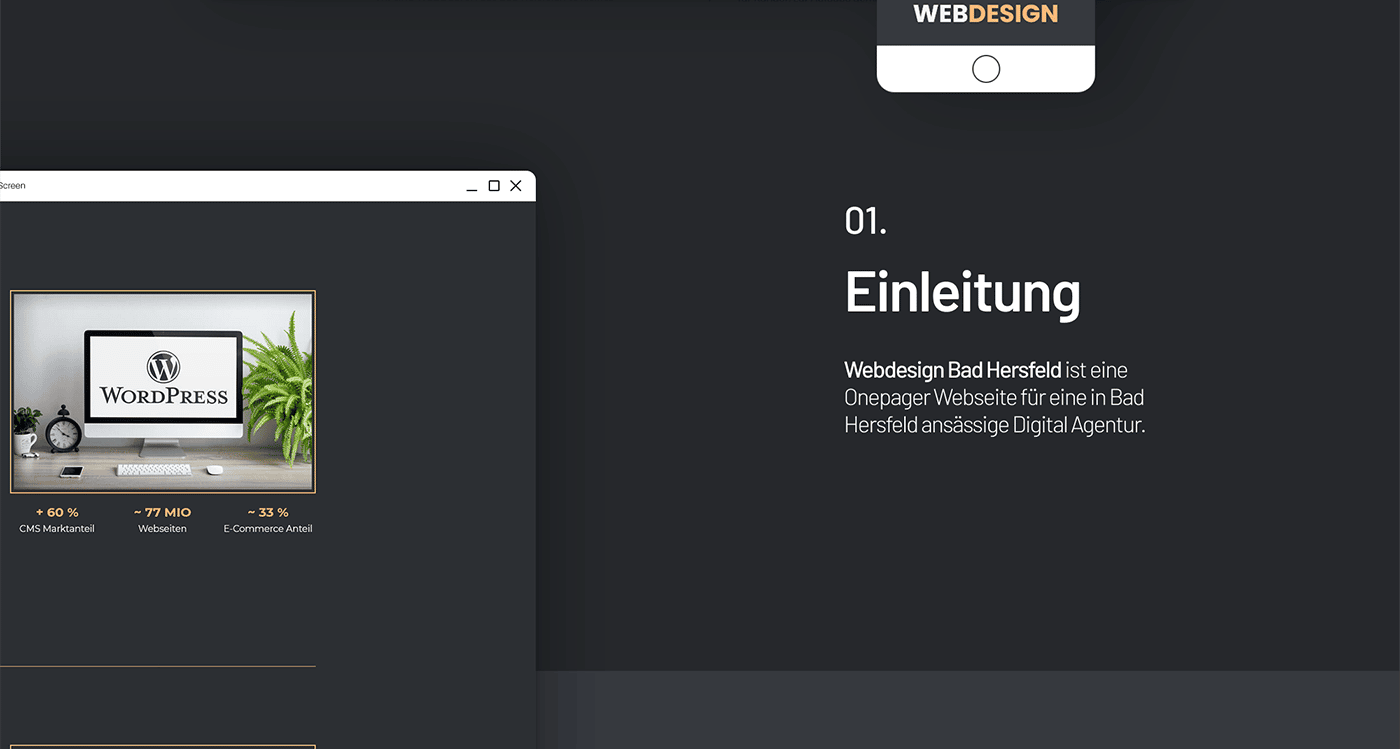The height and width of the screenshot is (749, 1400).
Task: Click the Webseiten label under the middle statistic
Action: (x=162, y=528)
